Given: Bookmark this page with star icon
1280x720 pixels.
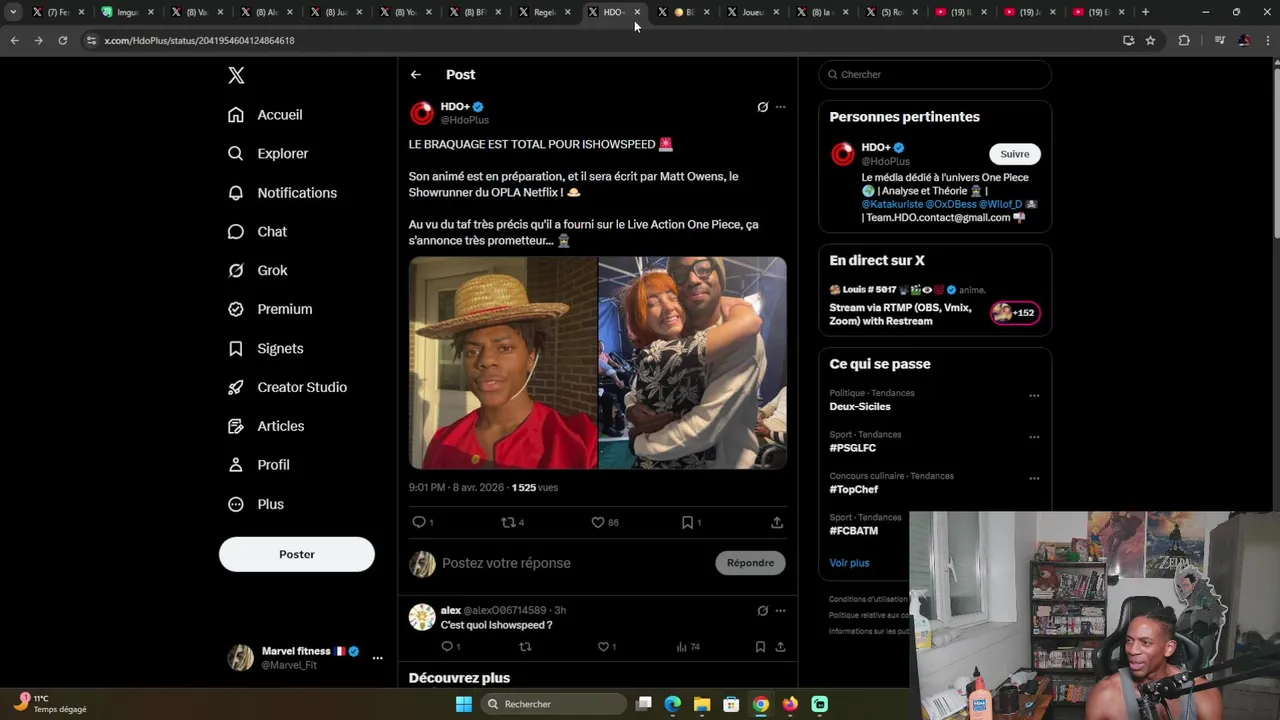Looking at the screenshot, I should click(1150, 41).
